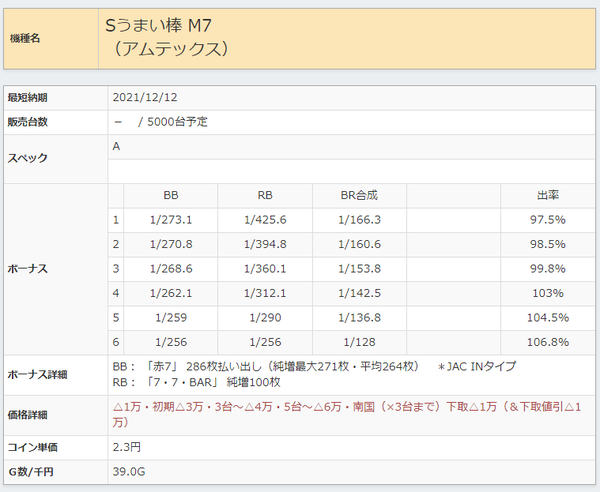The image size is (600, 492).
Task: Click the '機種名' header label
Action: point(25,39)
